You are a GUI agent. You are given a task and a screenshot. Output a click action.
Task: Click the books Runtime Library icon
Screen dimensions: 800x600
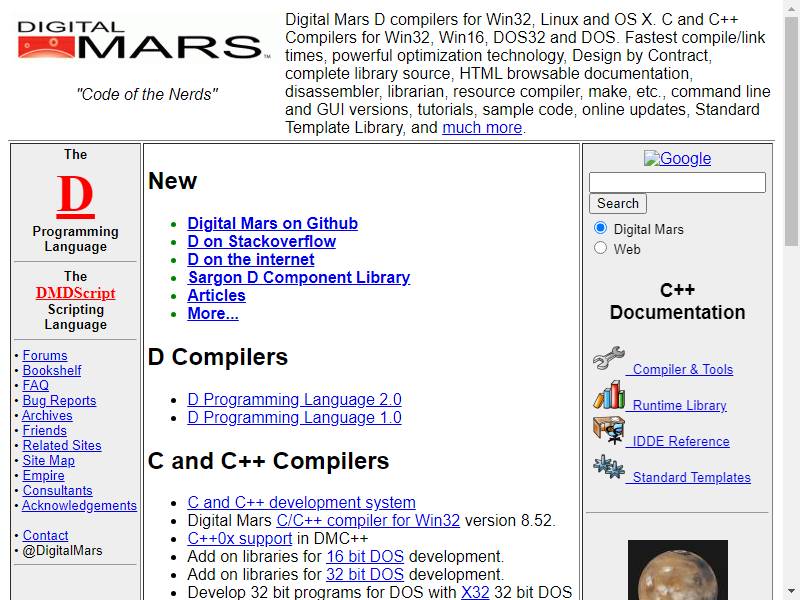[x=609, y=394]
